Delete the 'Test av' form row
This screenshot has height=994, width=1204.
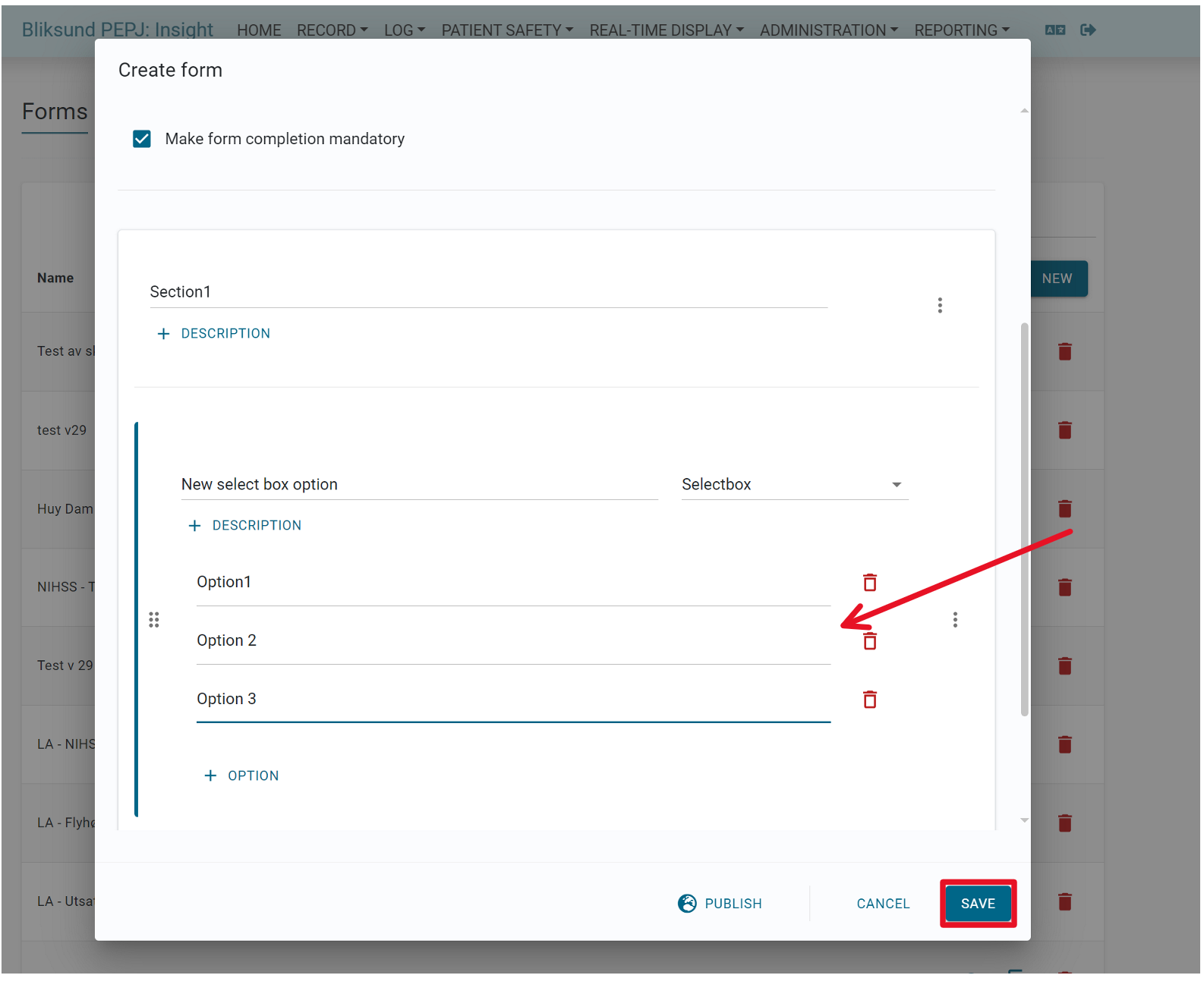pyautogui.click(x=1065, y=351)
